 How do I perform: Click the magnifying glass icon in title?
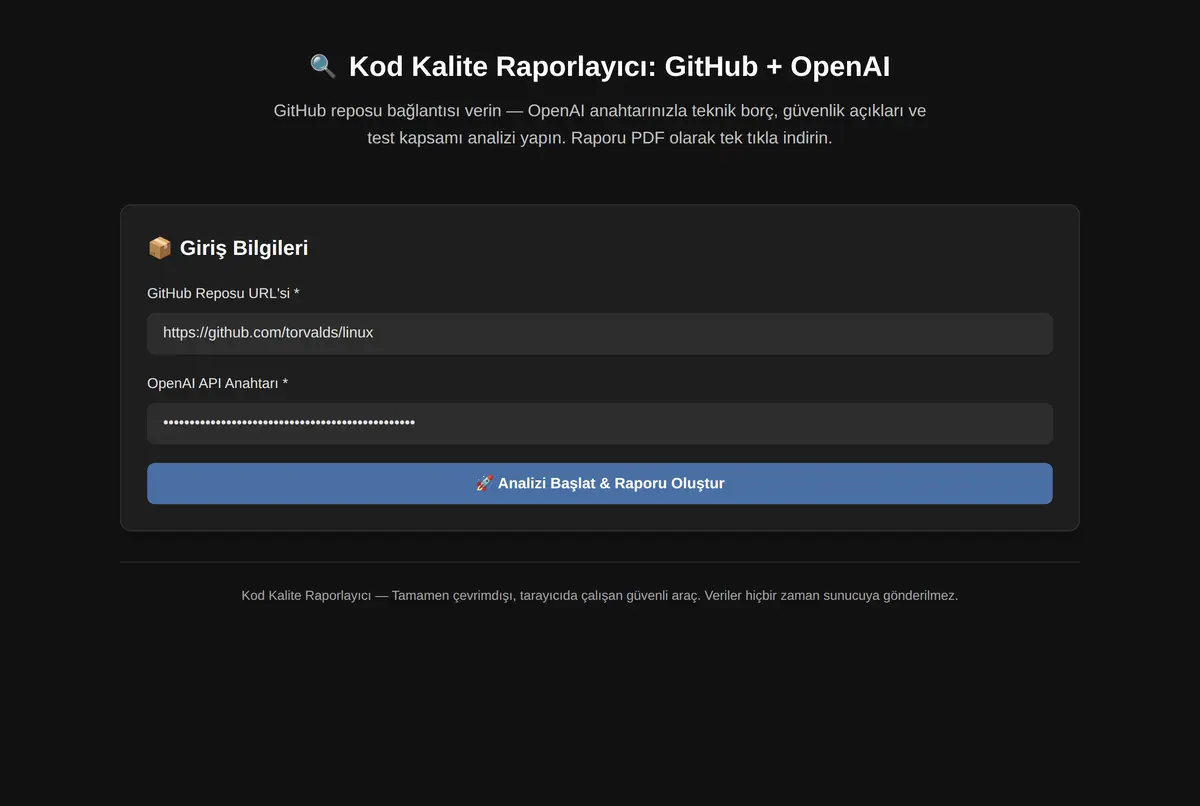(x=323, y=67)
